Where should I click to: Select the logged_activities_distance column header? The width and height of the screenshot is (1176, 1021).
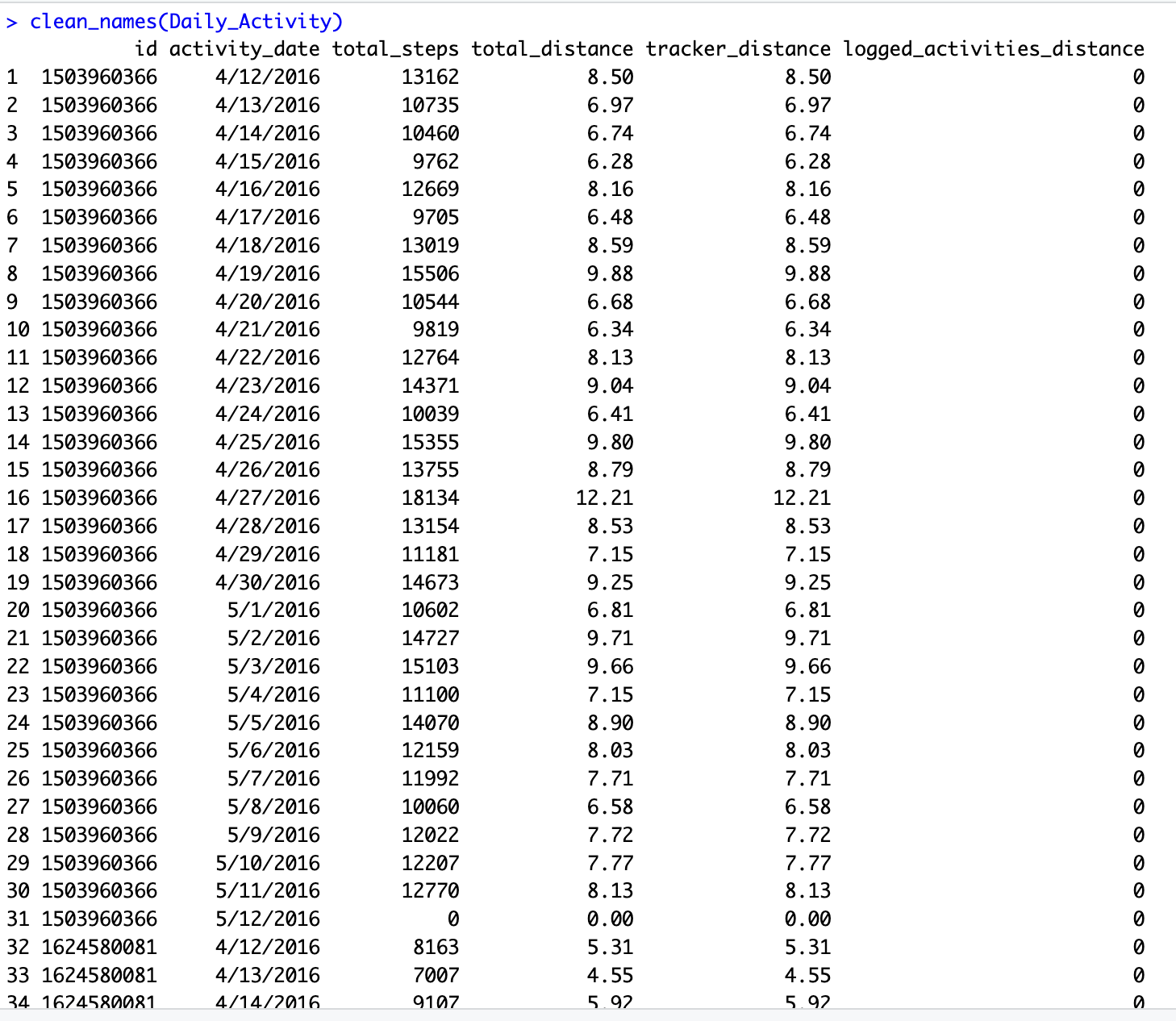994,49
